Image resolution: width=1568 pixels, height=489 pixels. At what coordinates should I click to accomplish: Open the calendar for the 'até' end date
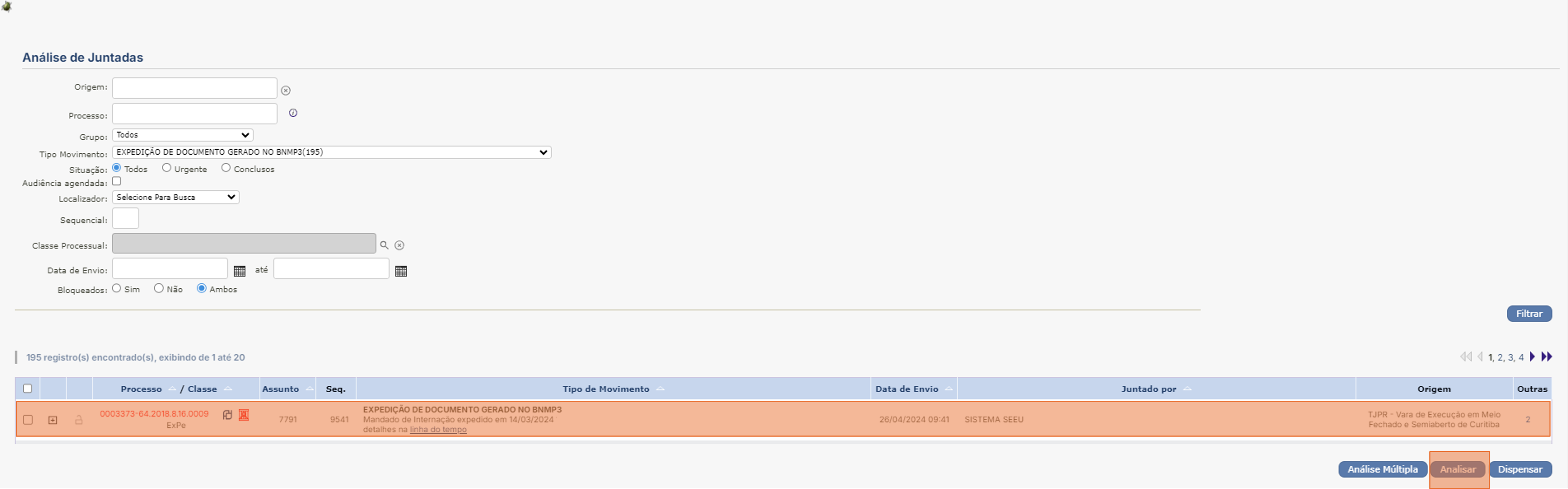(401, 271)
